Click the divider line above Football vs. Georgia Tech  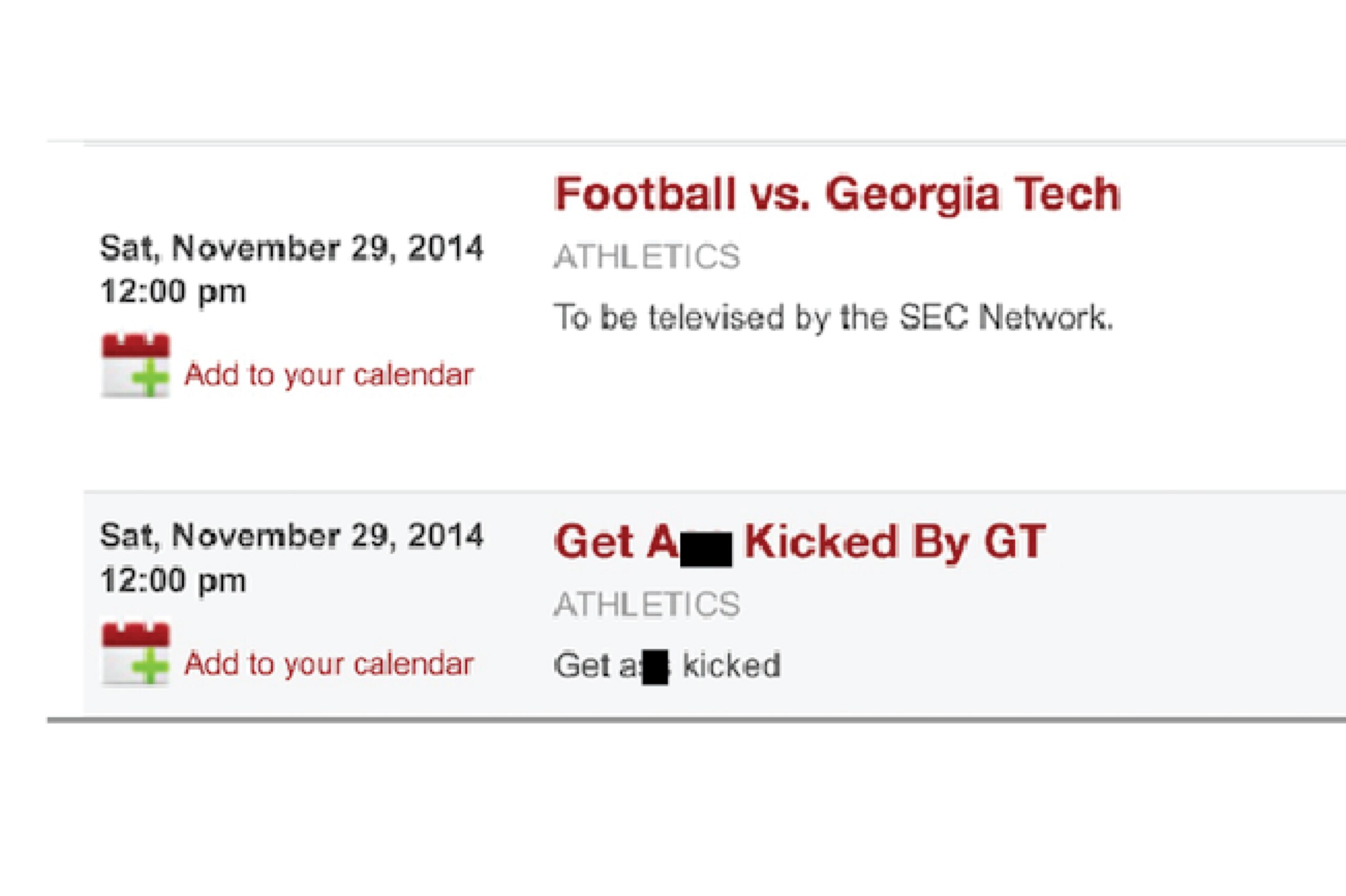coord(715,143)
